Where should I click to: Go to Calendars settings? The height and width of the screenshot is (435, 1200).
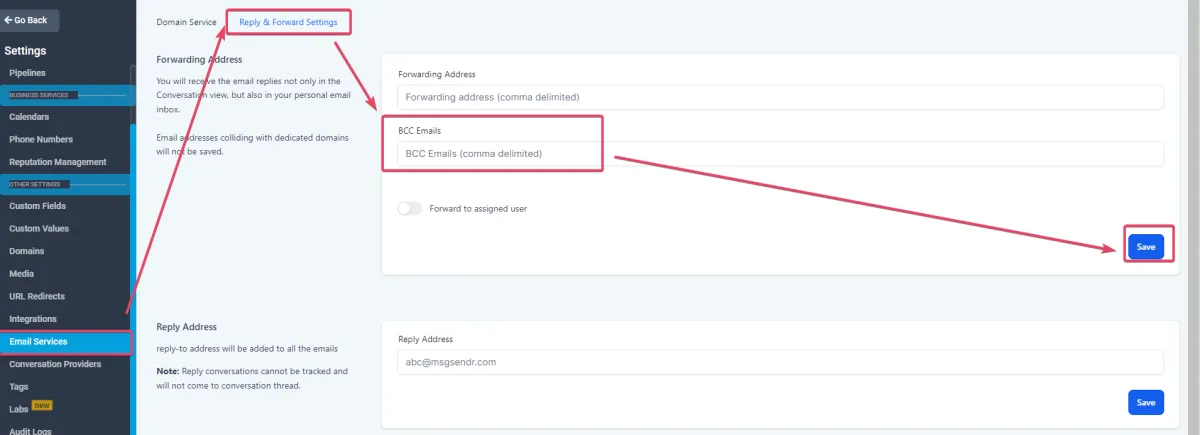coord(29,117)
